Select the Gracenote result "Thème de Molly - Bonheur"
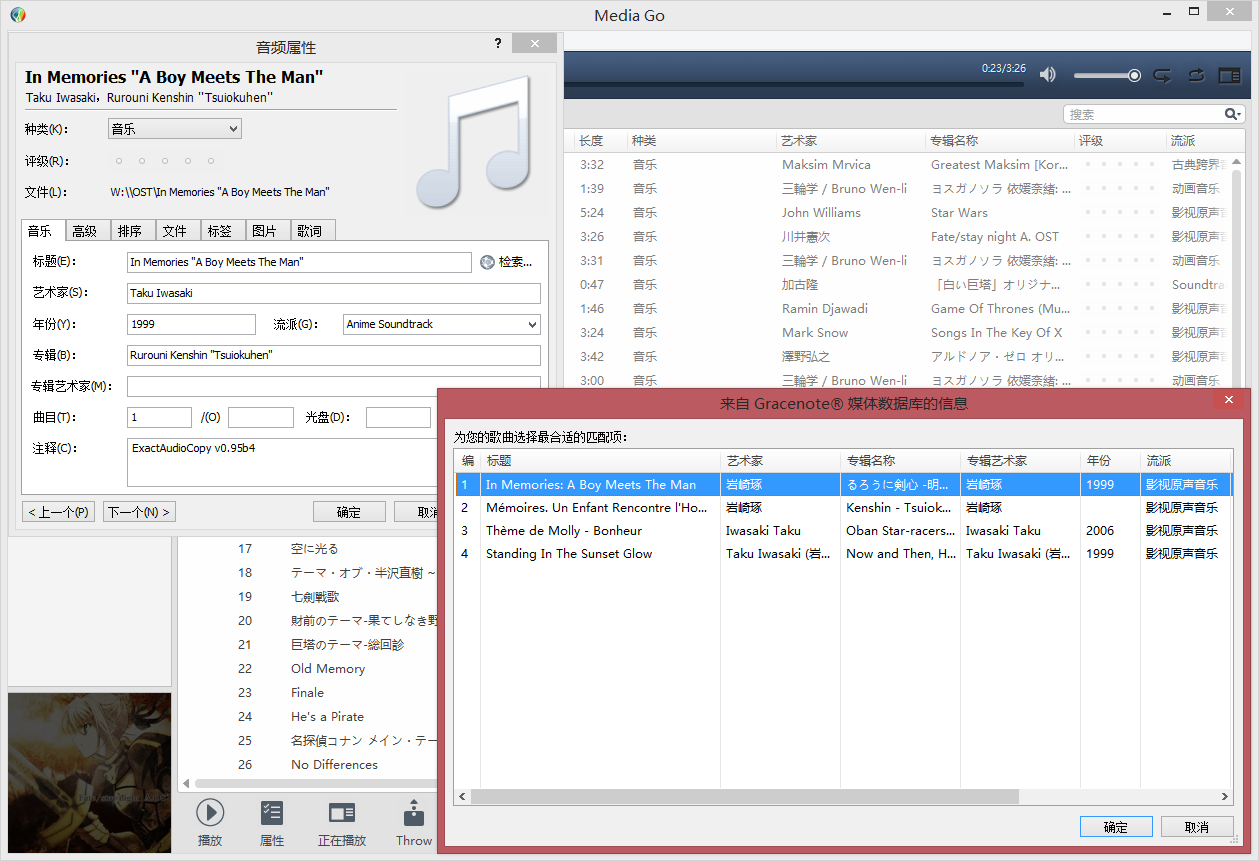Image resolution: width=1259 pixels, height=861 pixels. (x=564, y=531)
